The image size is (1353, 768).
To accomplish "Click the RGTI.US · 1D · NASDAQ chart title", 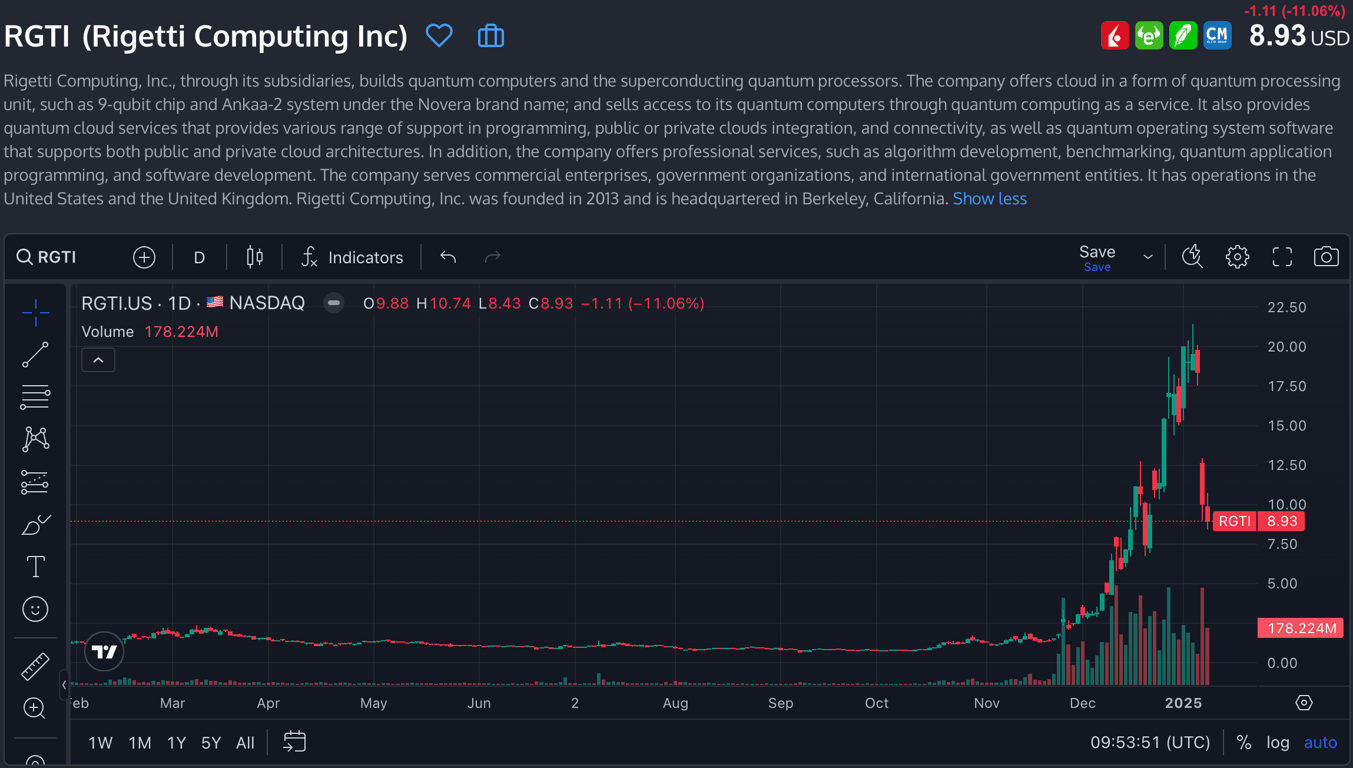I will tap(193, 303).
